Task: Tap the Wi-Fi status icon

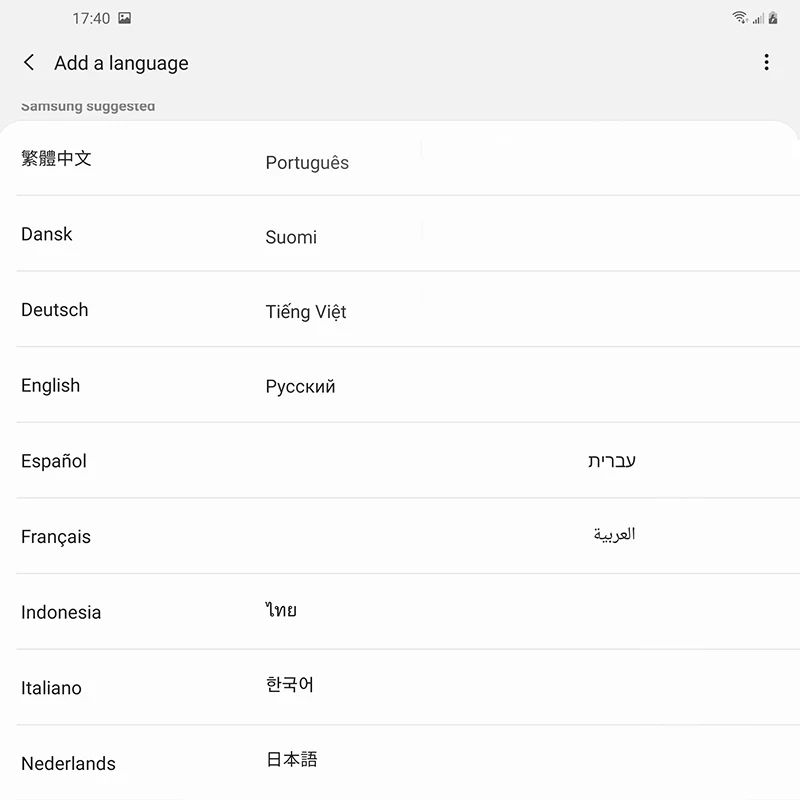Action: (x=739, y=18)
